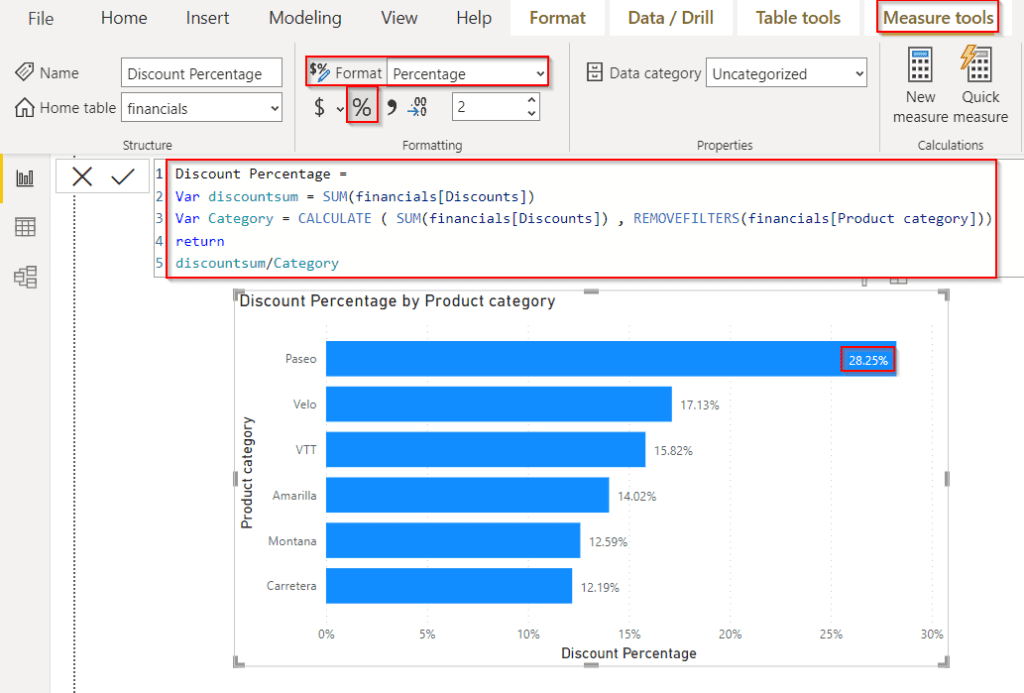Click the 12.19% data label
This screenshot has height=693, width=1024.
click(600, 587)
